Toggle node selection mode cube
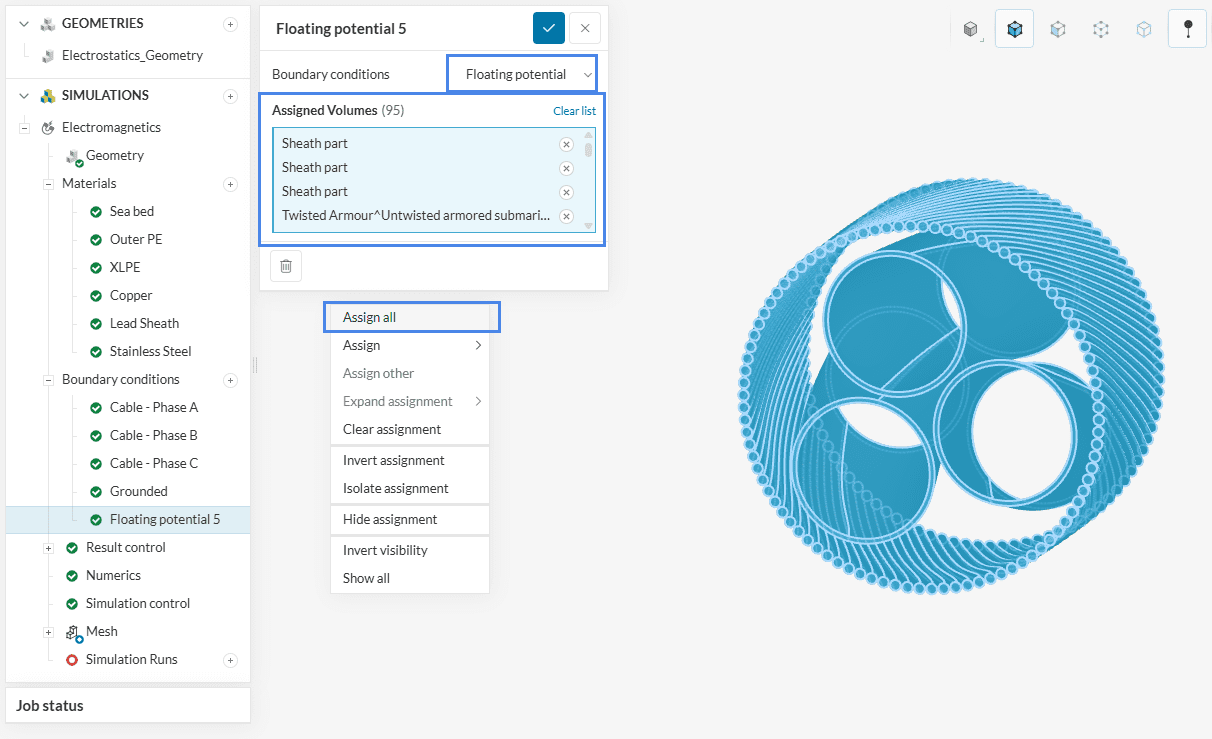1212x739 pixels. (1144, 30)
